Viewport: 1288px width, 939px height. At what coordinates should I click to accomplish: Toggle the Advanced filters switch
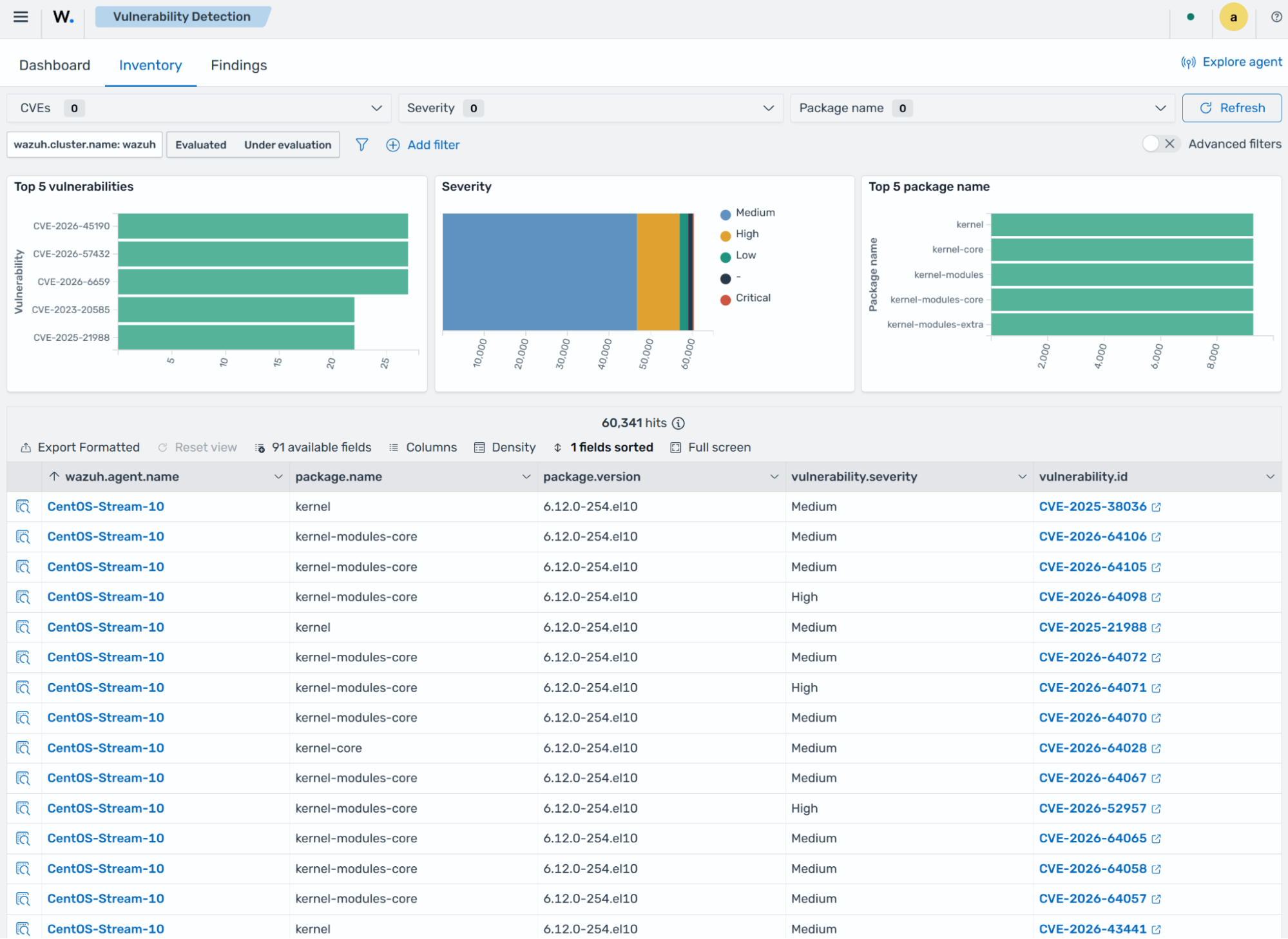pos(1161,144)
